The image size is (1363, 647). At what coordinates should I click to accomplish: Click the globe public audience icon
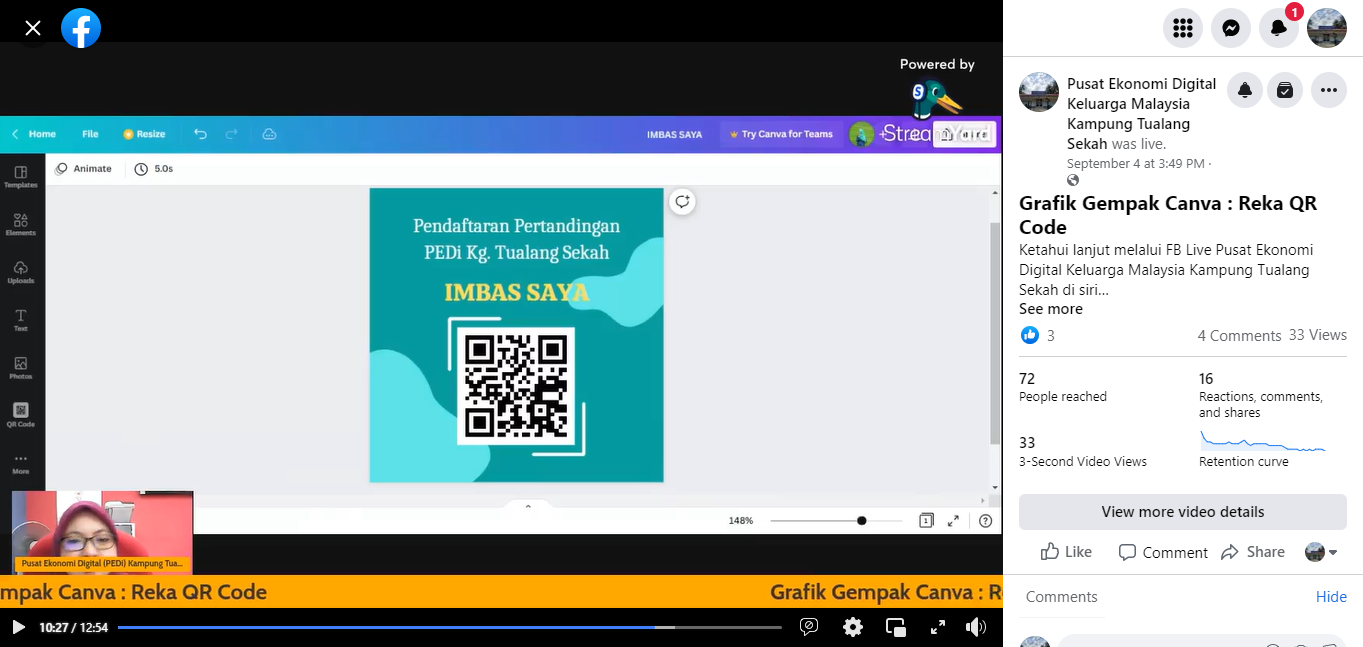[x=1073, y=180]
